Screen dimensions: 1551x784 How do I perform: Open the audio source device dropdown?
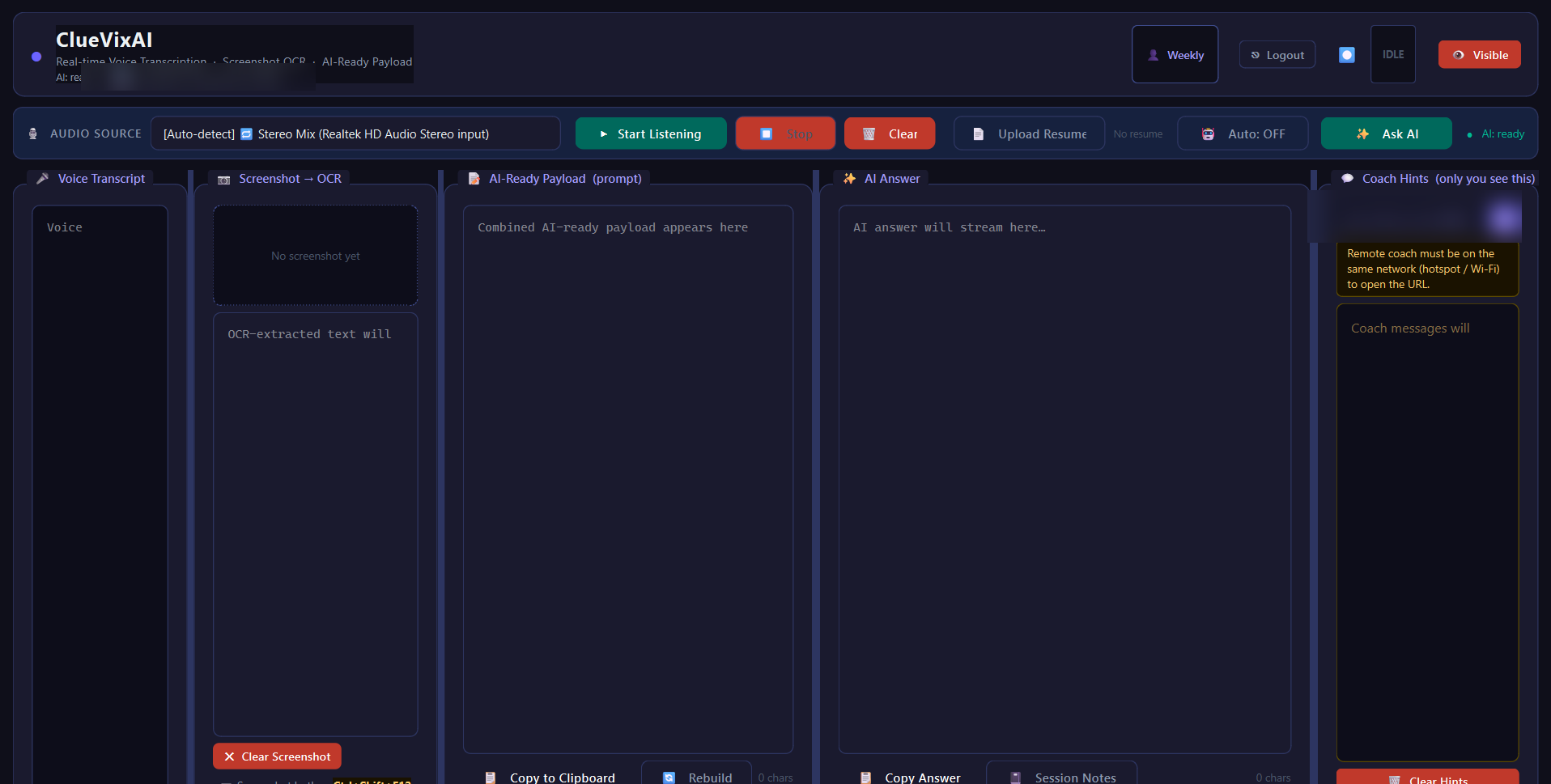click(355, 133)
